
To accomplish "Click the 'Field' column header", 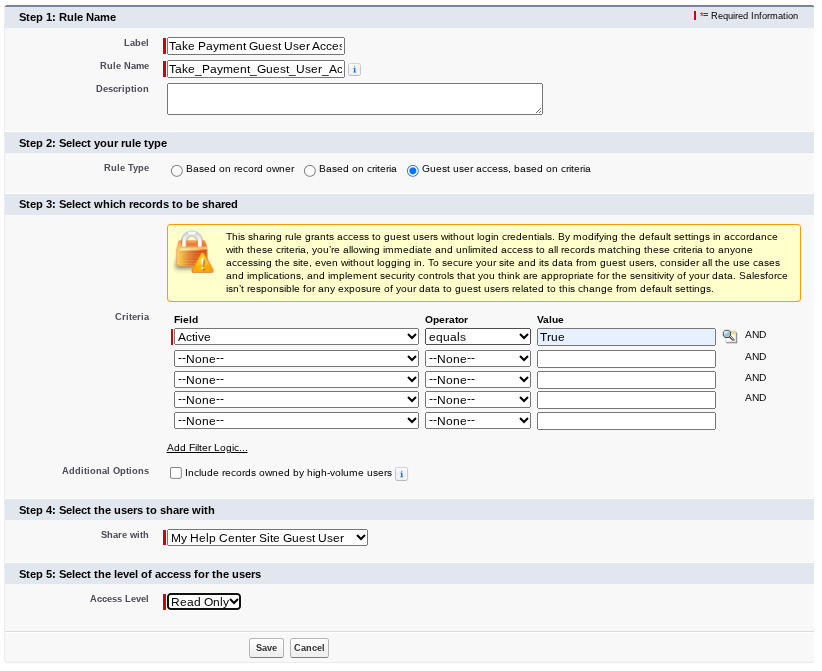I will click(186, 320).
